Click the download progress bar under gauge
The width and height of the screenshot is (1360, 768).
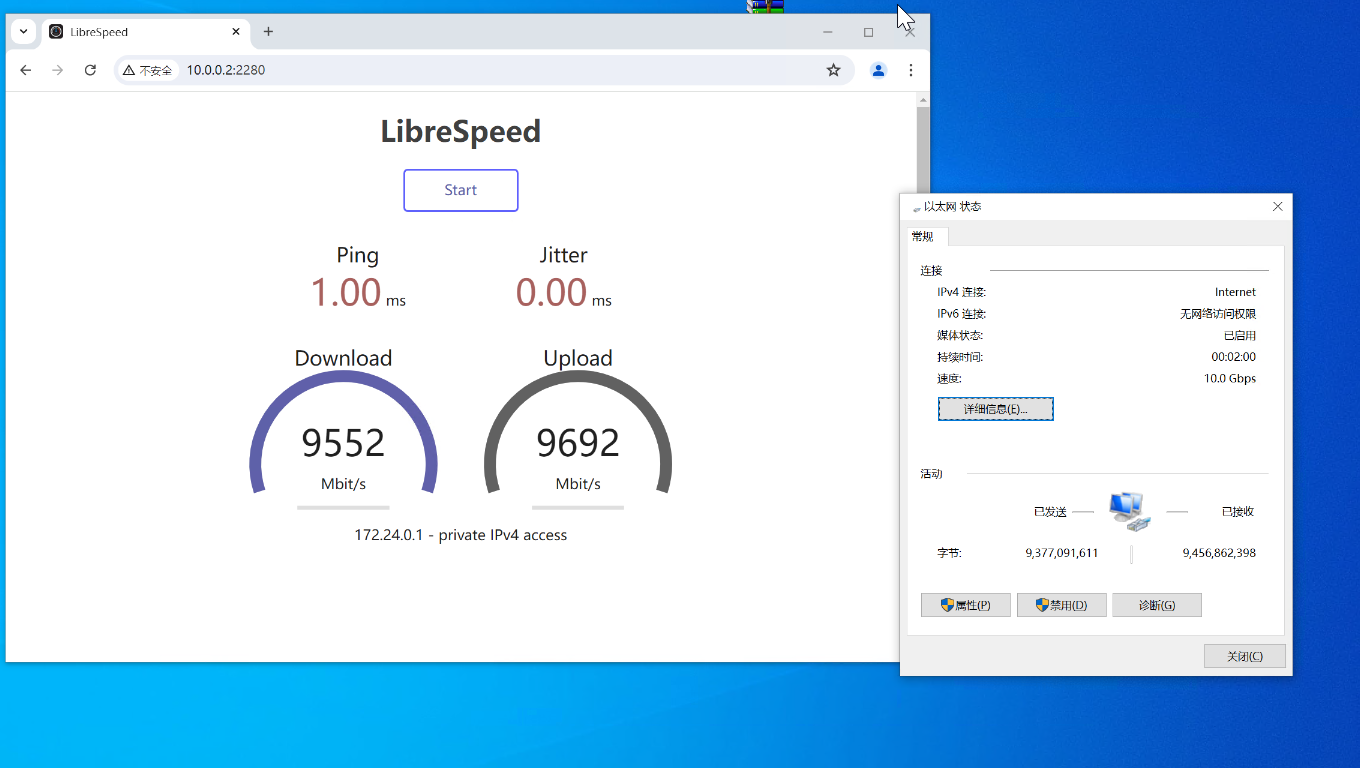(x=343, y=508)
